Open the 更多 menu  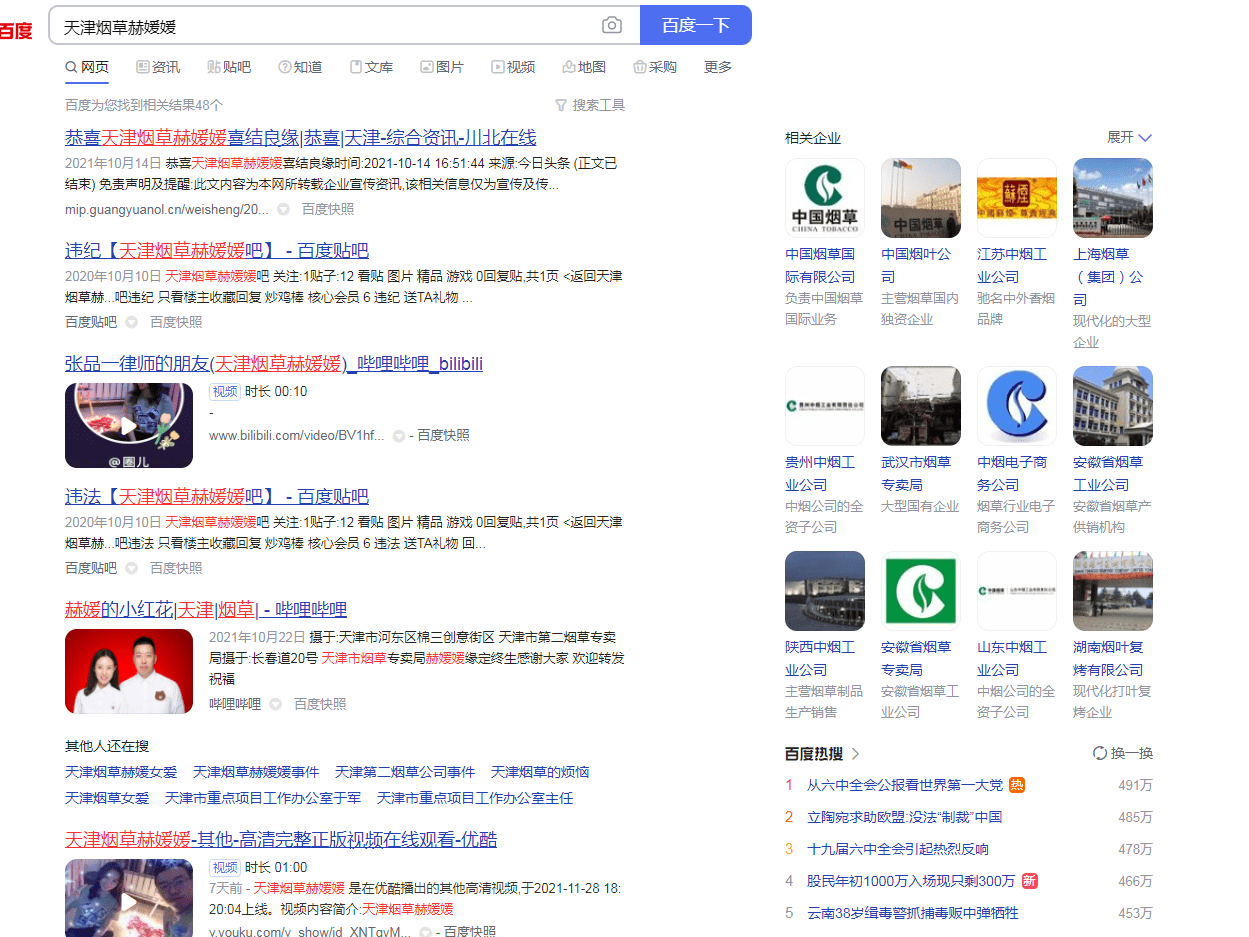coord(718,67)
